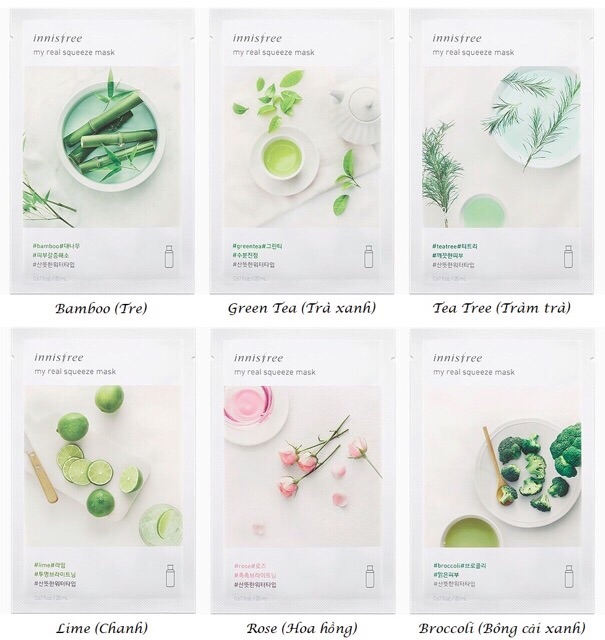This screenshot has height=640, width=605.
Task: Click the #greentea hashtag on the package
Action: (247, 246)
